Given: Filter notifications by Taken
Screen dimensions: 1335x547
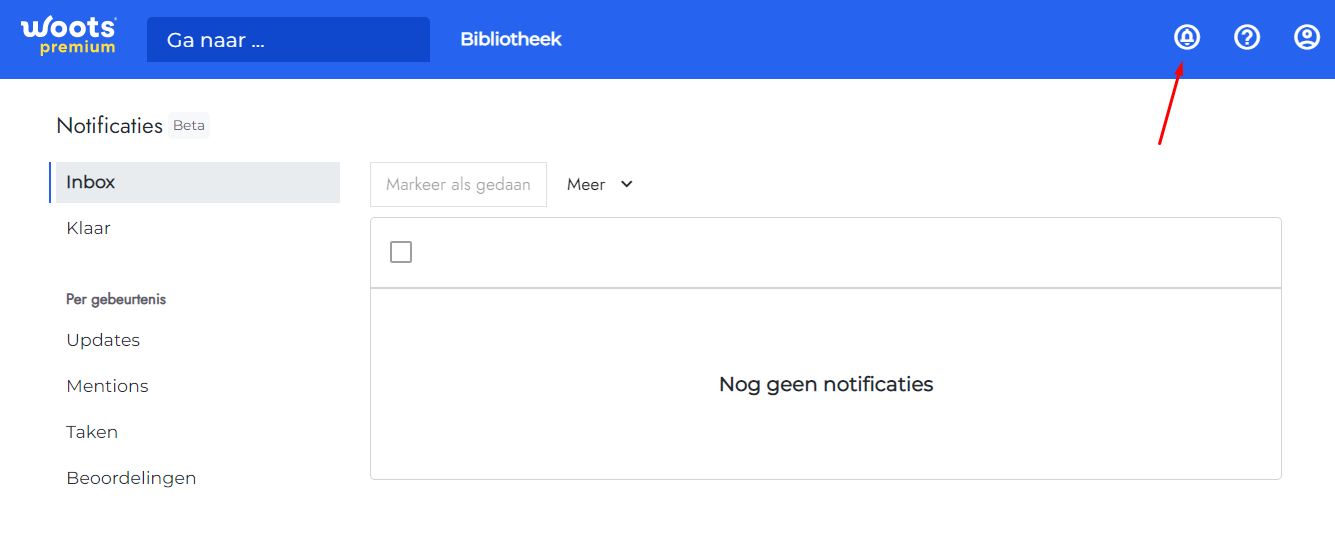Looking at the screenshot, I should coord(92,432).
